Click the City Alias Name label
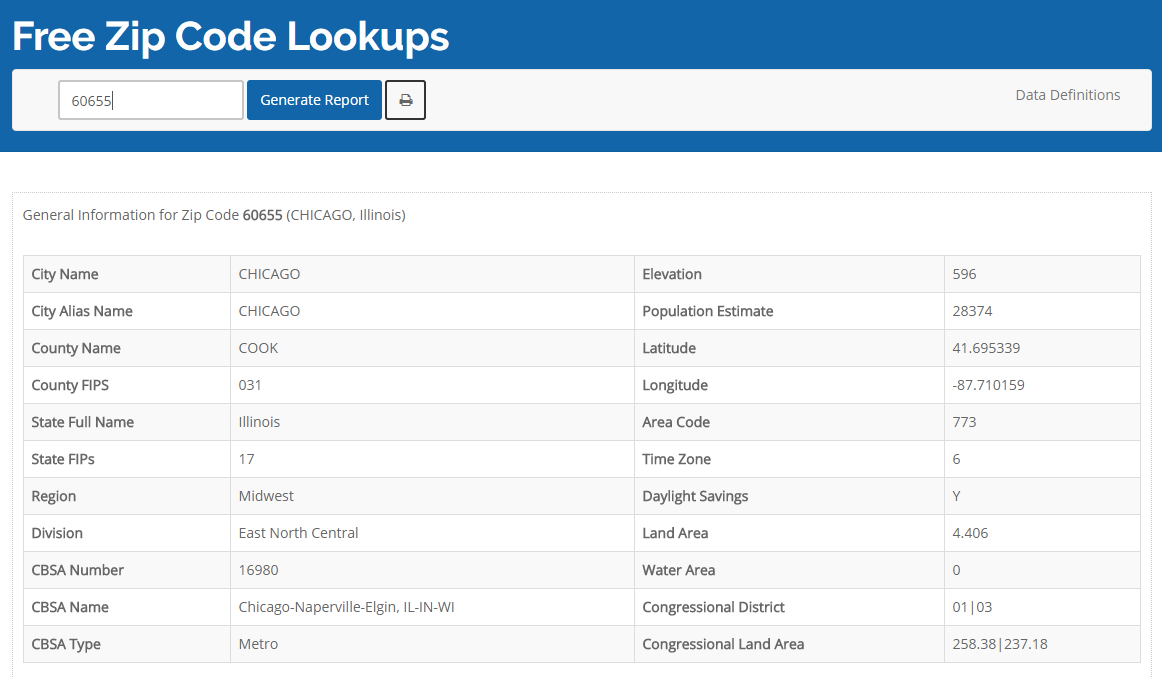The height and width of the screenshot is (677, 1162). (82, 311)
